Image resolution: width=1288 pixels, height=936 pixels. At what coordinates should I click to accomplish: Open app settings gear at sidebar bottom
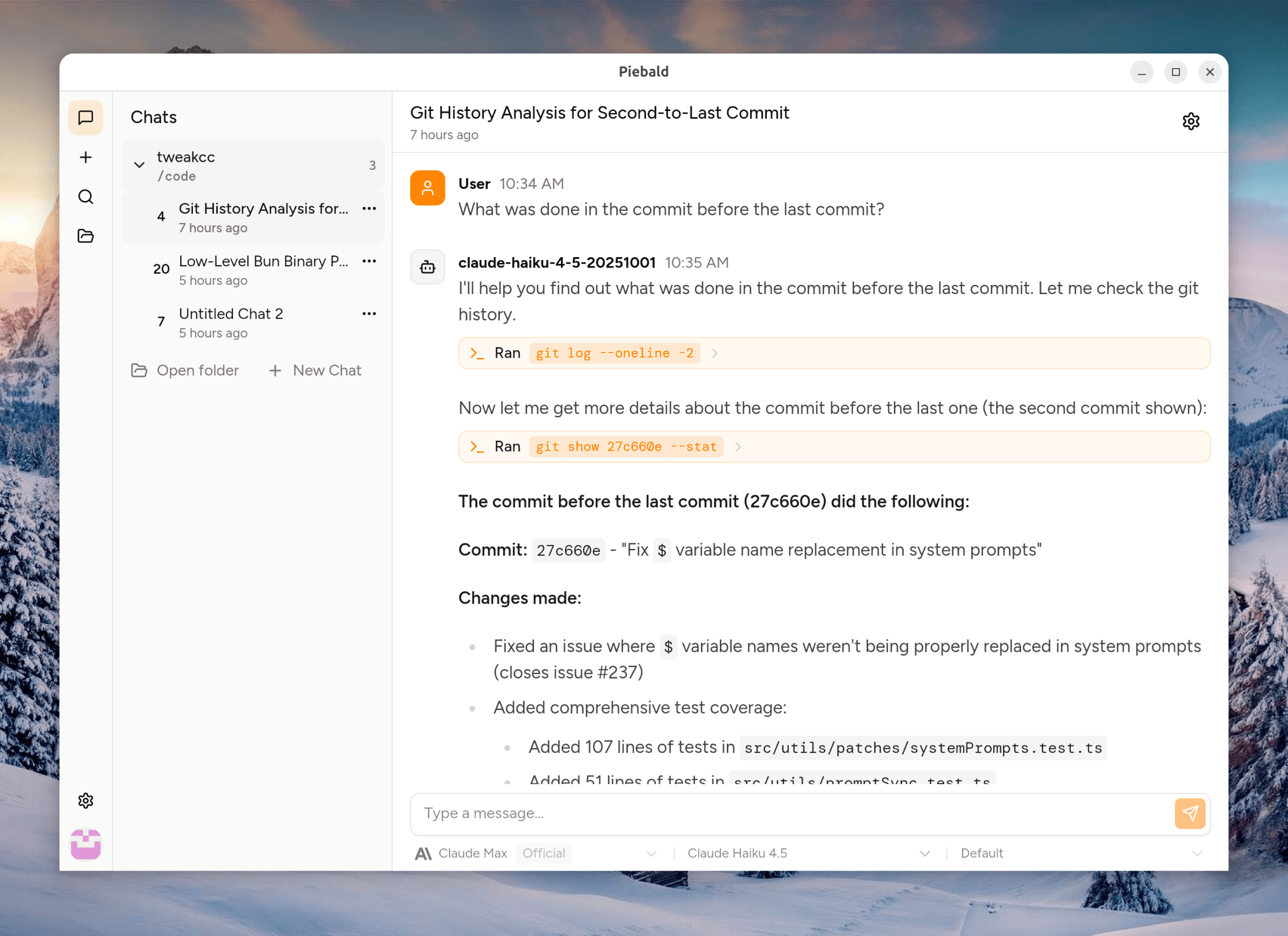pos(86,800)
